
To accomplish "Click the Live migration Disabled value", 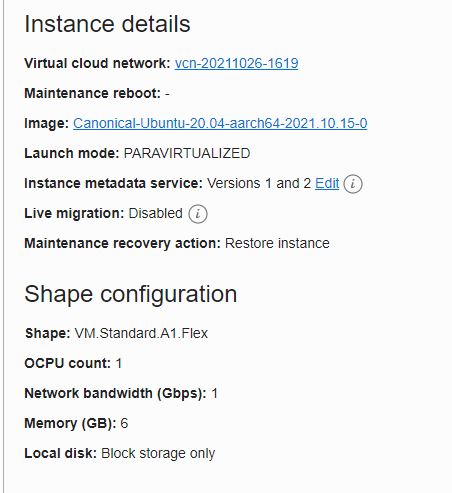I will pos(155,213).
